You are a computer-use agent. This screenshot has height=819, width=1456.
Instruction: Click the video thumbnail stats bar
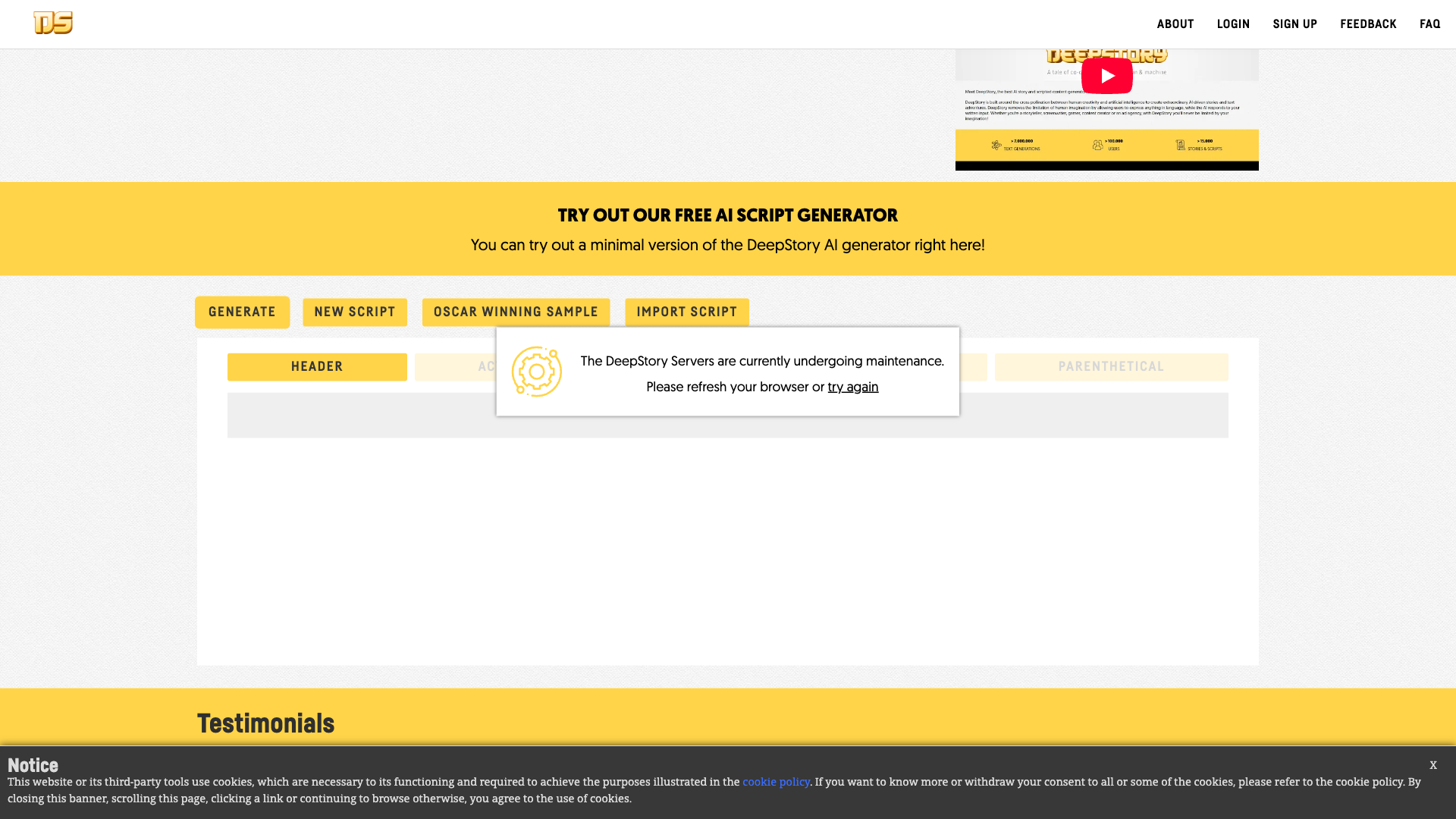[1106, 145]
